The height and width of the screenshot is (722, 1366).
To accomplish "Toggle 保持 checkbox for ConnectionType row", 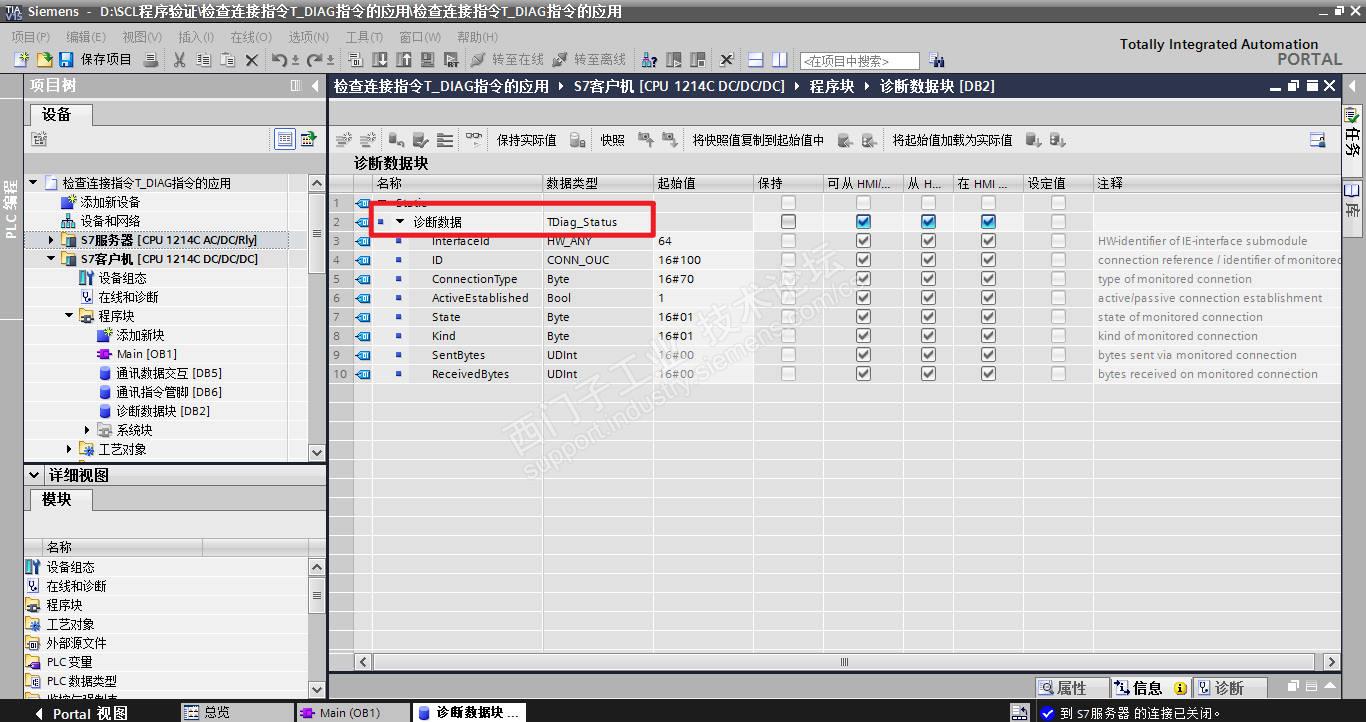I will [788, 279].
